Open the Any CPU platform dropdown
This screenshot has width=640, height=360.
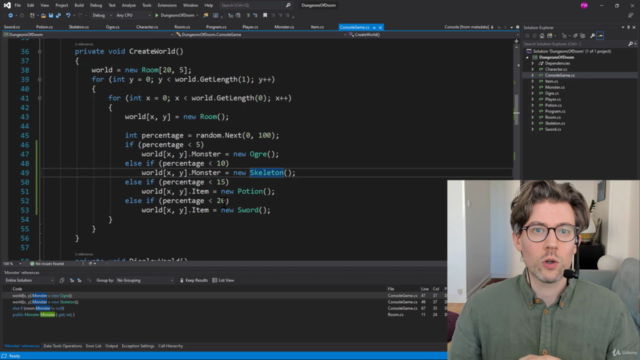pos(133,16)
